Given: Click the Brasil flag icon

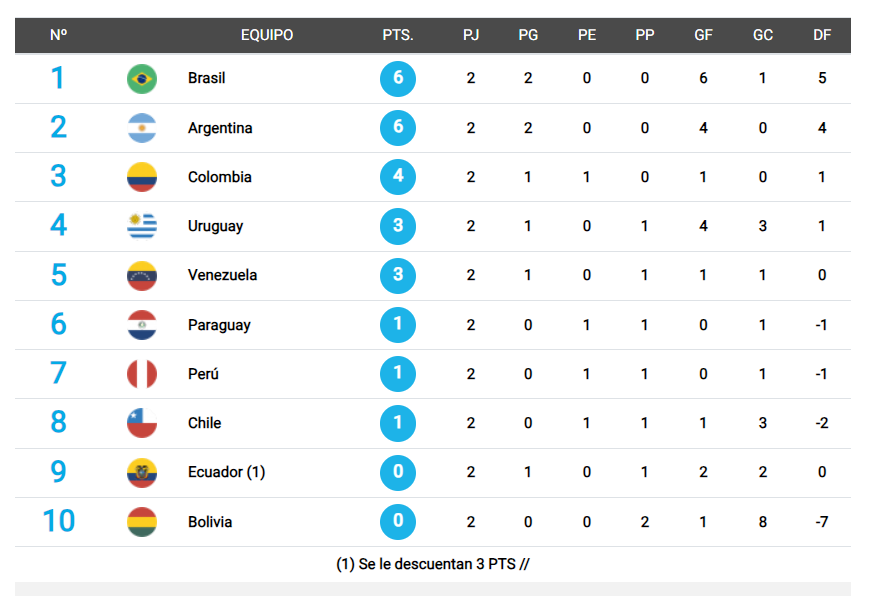Looking at the screenshot, I should click(x=142, y=78).
